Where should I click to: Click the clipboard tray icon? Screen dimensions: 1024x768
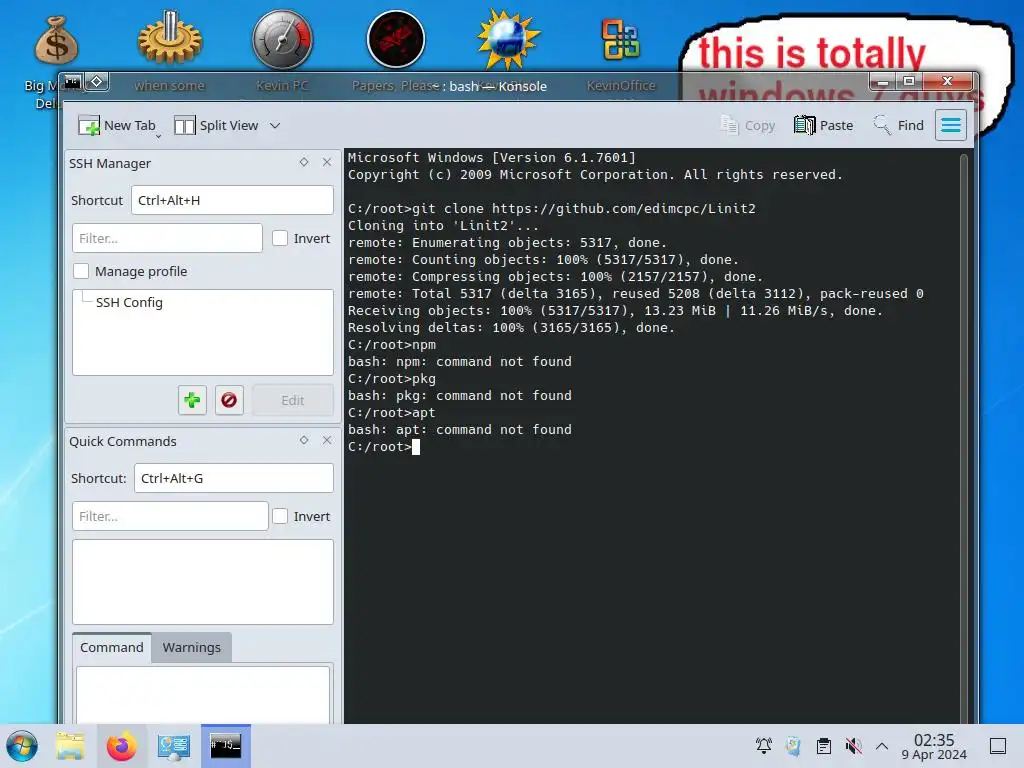point(824,746)
